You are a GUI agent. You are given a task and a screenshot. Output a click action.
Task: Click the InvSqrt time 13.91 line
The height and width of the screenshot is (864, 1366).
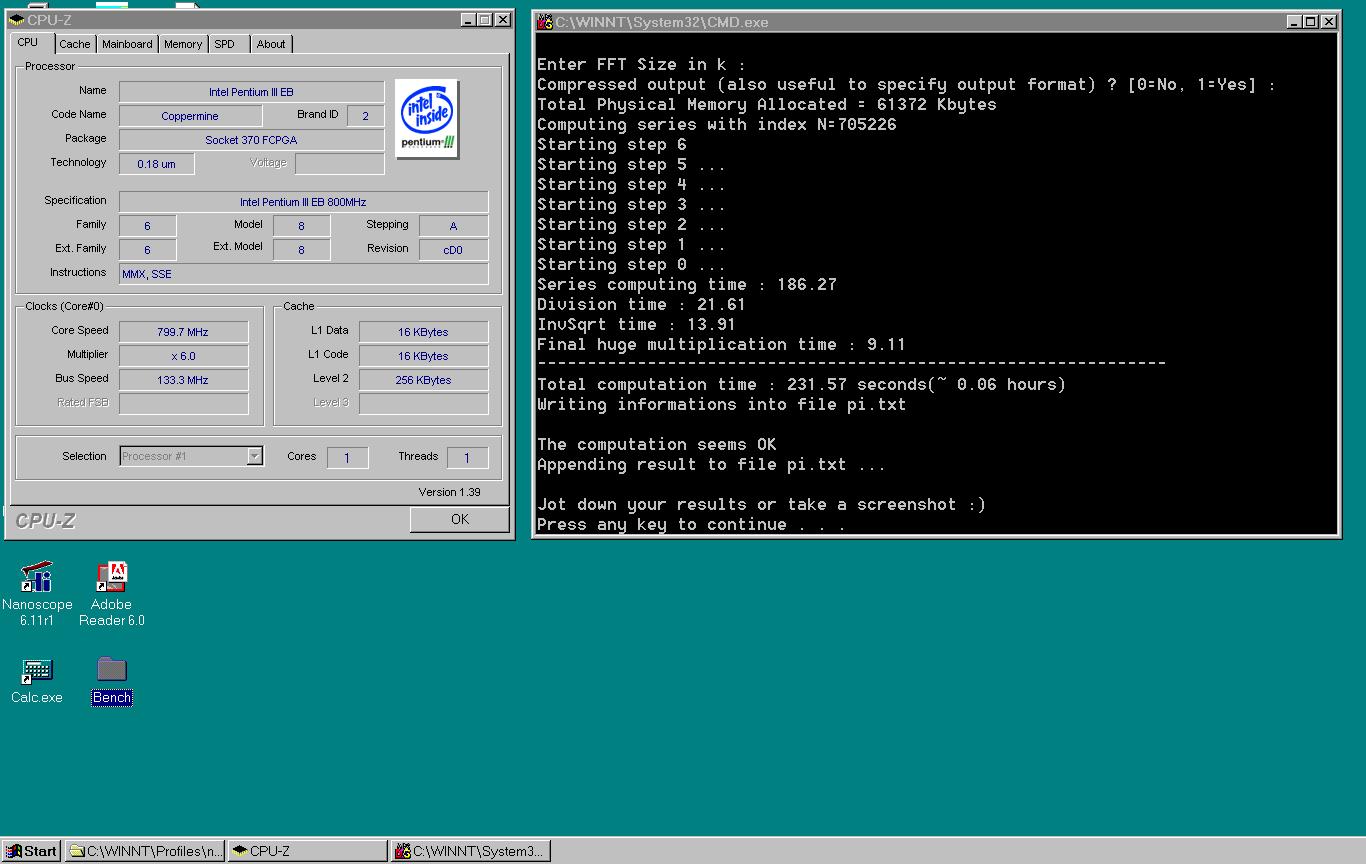[636, 324]
